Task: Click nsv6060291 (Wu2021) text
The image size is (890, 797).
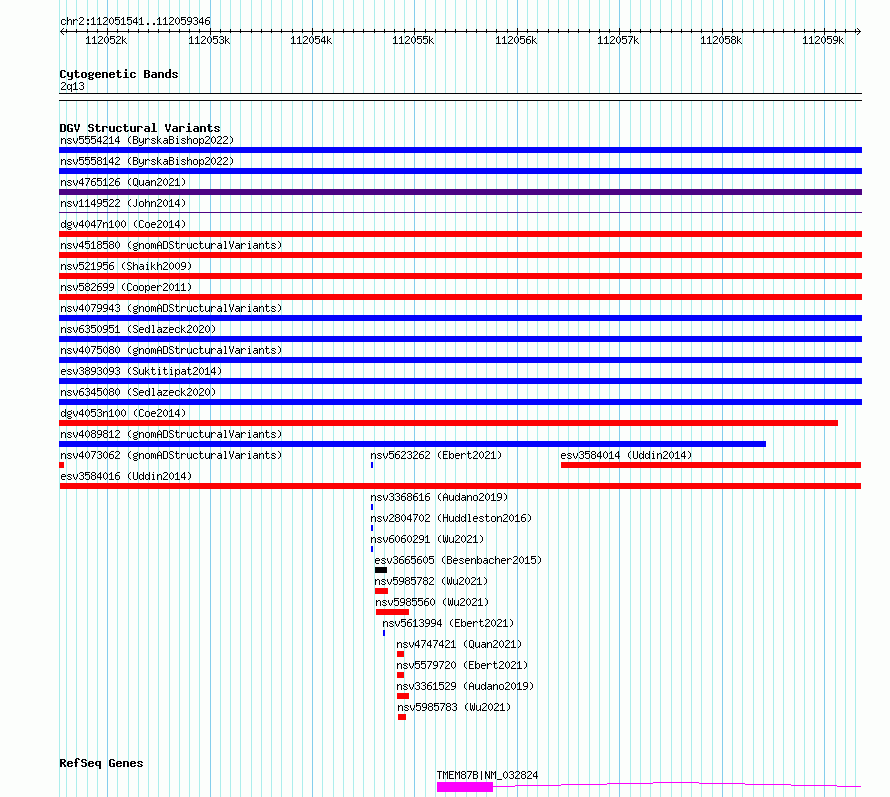Action: click(x=427, y=539)
